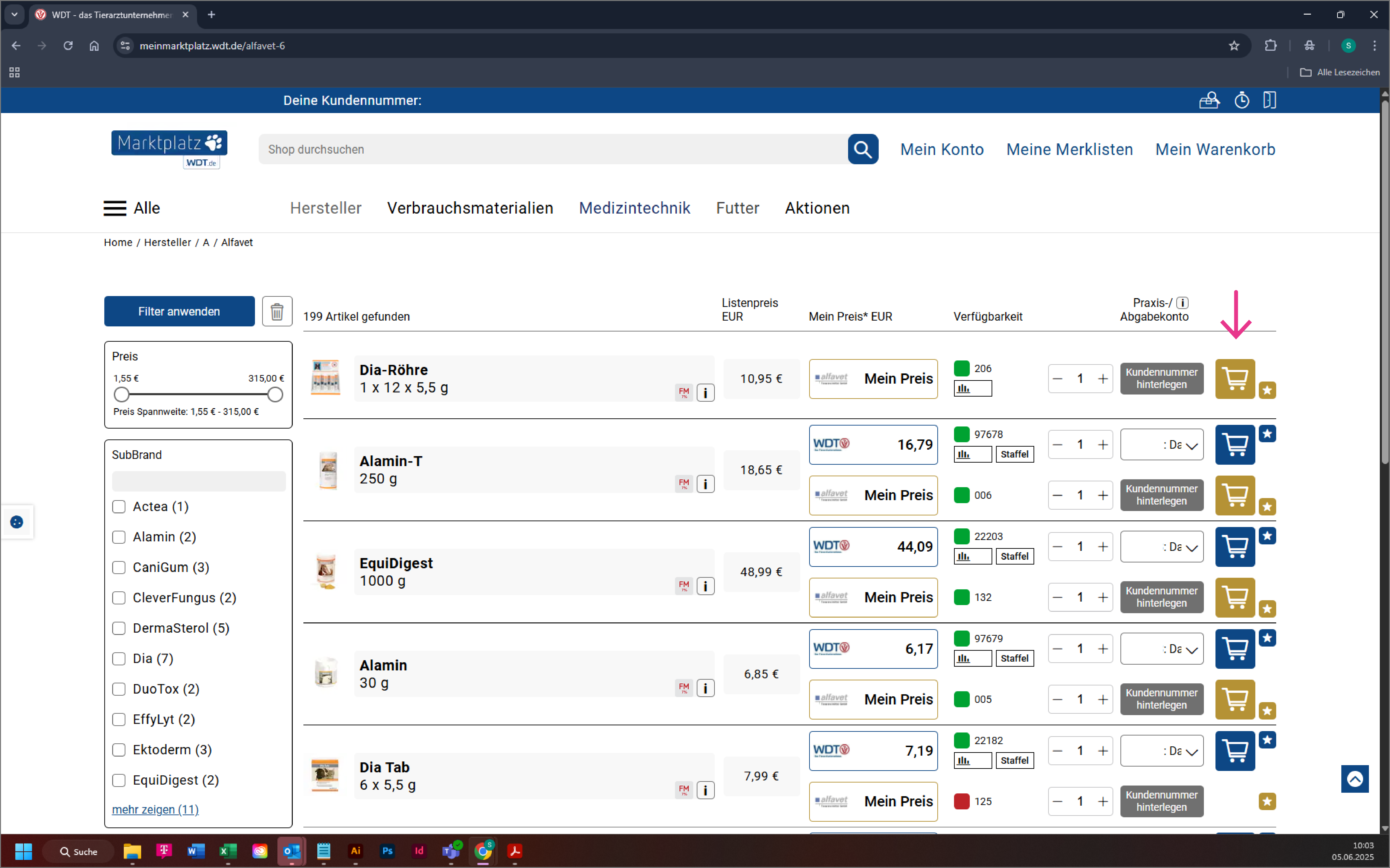Click the Filter anwenden button
This screenshot has width=1390, height=868.
(x=179, y=311)
